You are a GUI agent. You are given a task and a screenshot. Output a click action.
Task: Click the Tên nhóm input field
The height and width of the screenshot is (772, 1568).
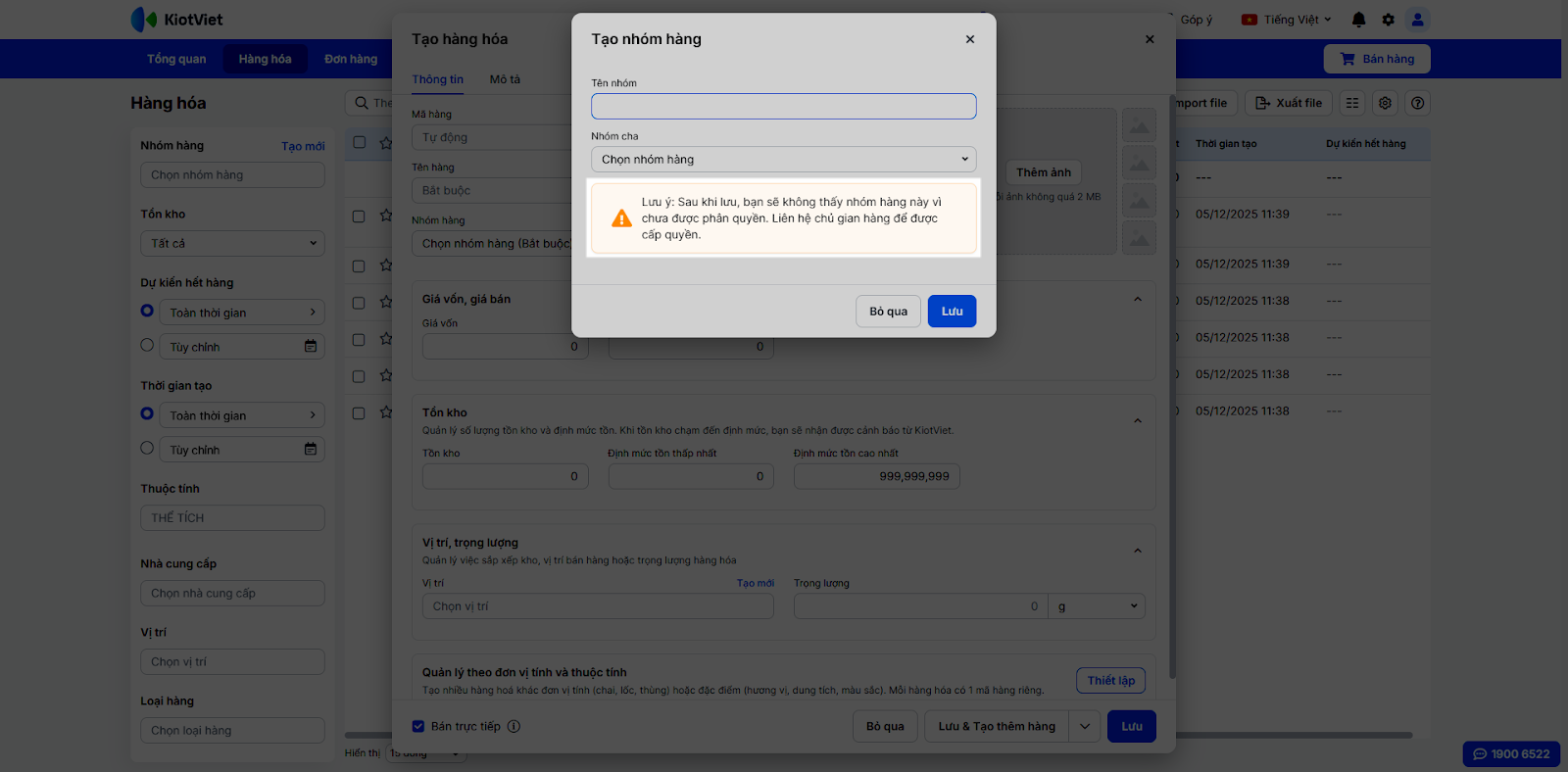(783, 106)
